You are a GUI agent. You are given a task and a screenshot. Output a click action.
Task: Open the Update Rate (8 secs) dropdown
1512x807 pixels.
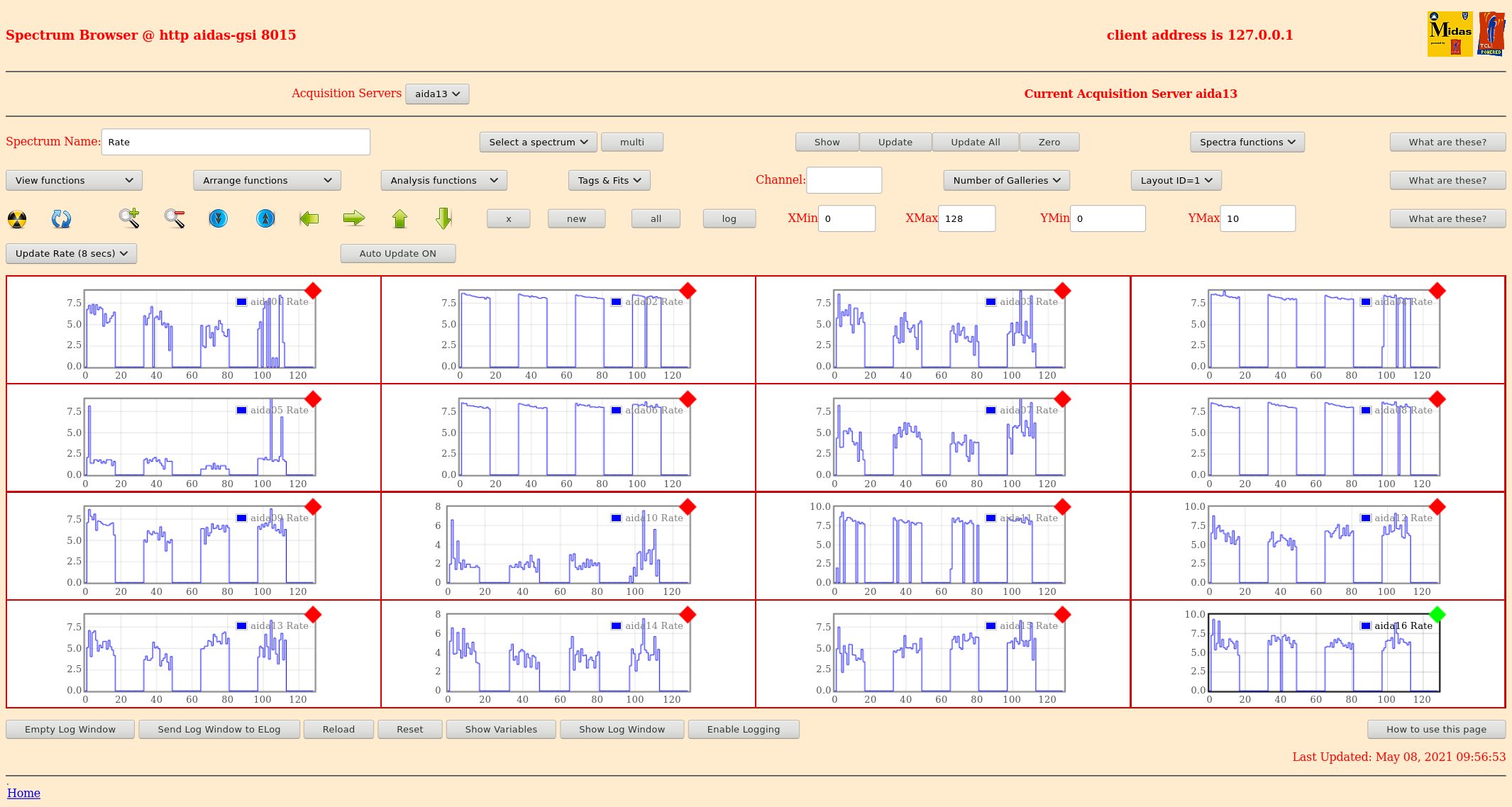[71, 253]
